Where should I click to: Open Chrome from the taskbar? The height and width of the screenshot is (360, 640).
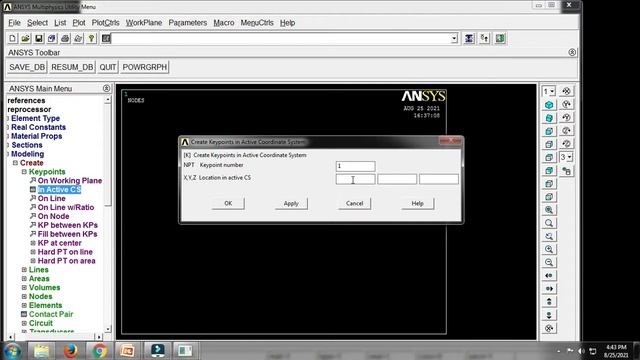pos(99,351)
